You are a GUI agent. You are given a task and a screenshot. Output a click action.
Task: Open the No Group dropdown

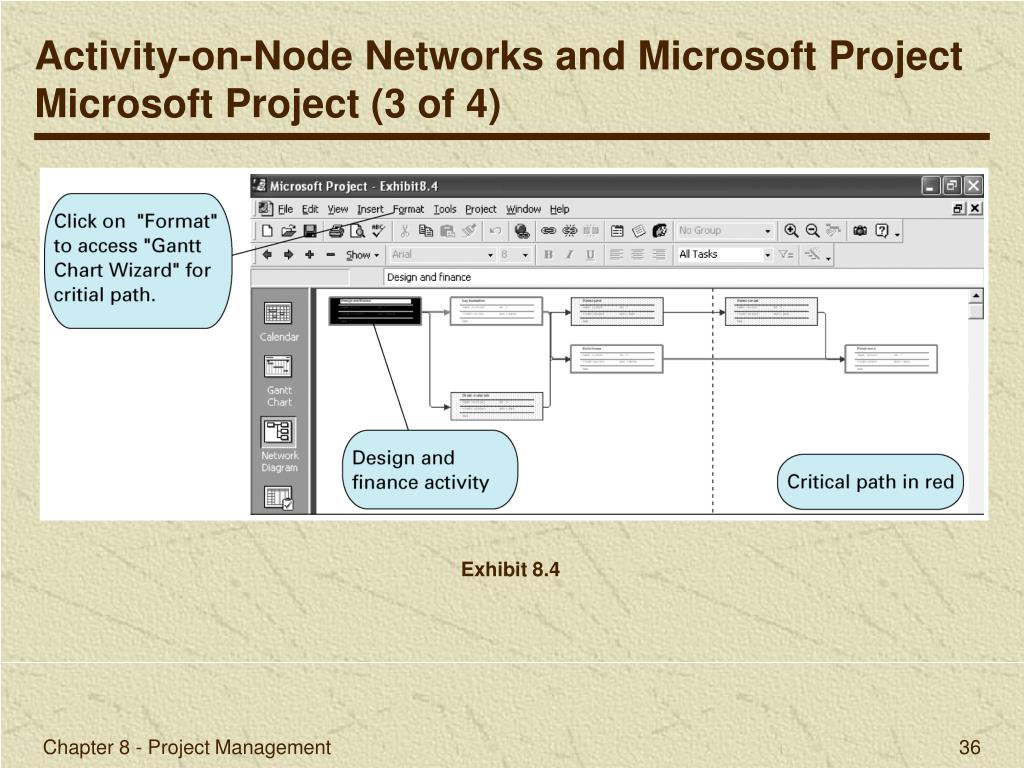767,231
